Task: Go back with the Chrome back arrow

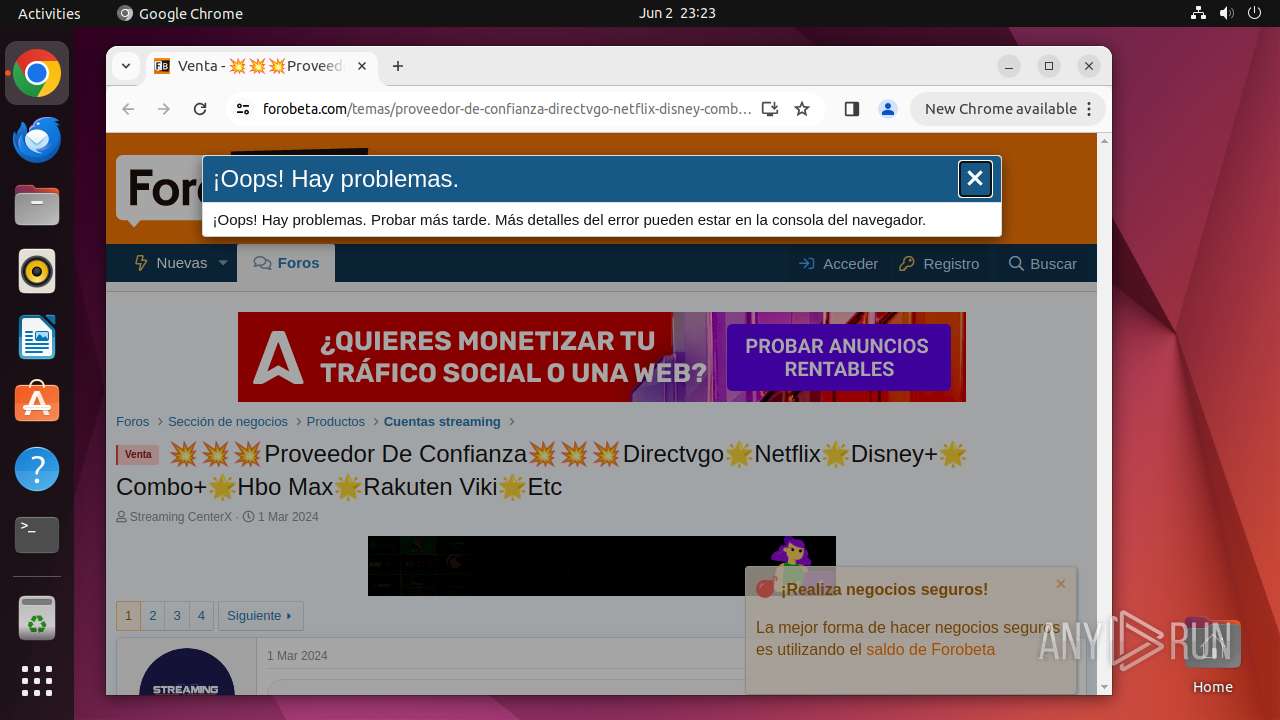Action: coord(128,109)
